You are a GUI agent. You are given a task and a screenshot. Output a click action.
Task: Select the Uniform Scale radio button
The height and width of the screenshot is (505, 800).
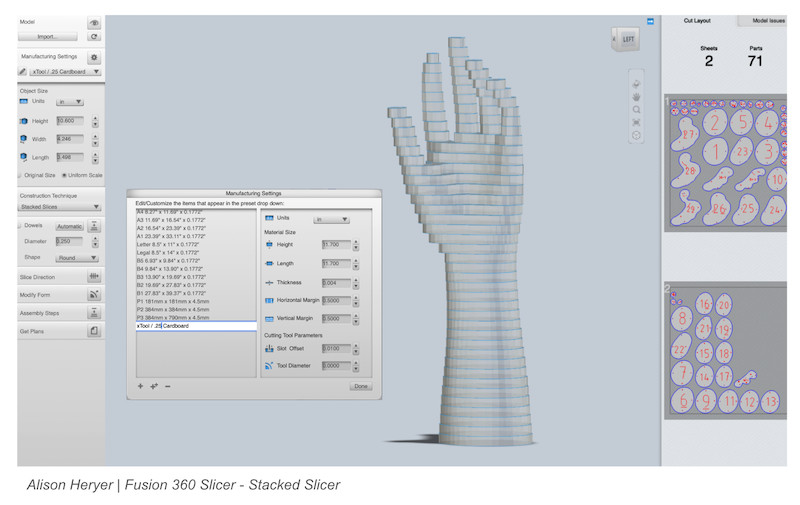point(66,175)
